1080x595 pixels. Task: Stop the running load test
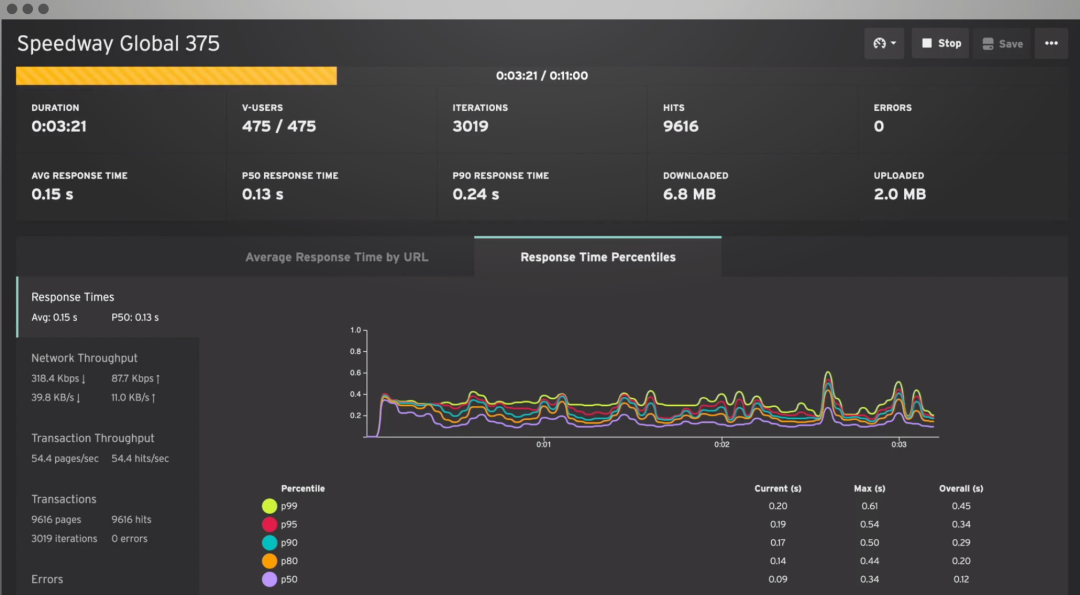[940, 44]
